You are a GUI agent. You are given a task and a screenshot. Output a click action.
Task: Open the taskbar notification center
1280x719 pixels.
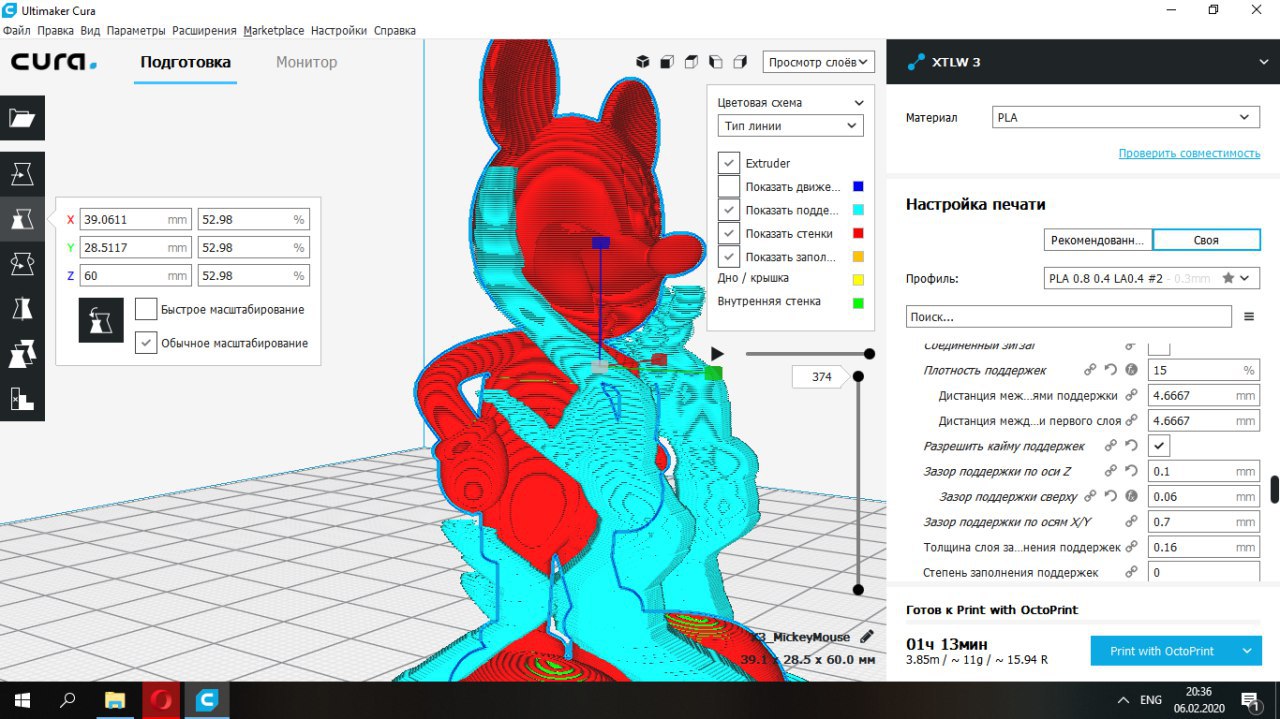(1250, 700)
